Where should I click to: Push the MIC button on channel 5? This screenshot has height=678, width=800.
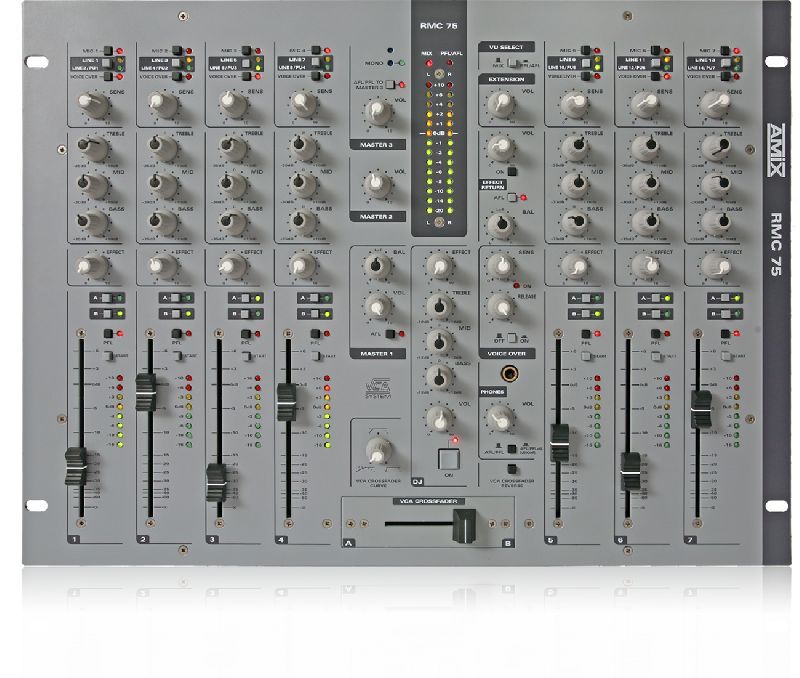pos(586,51)
